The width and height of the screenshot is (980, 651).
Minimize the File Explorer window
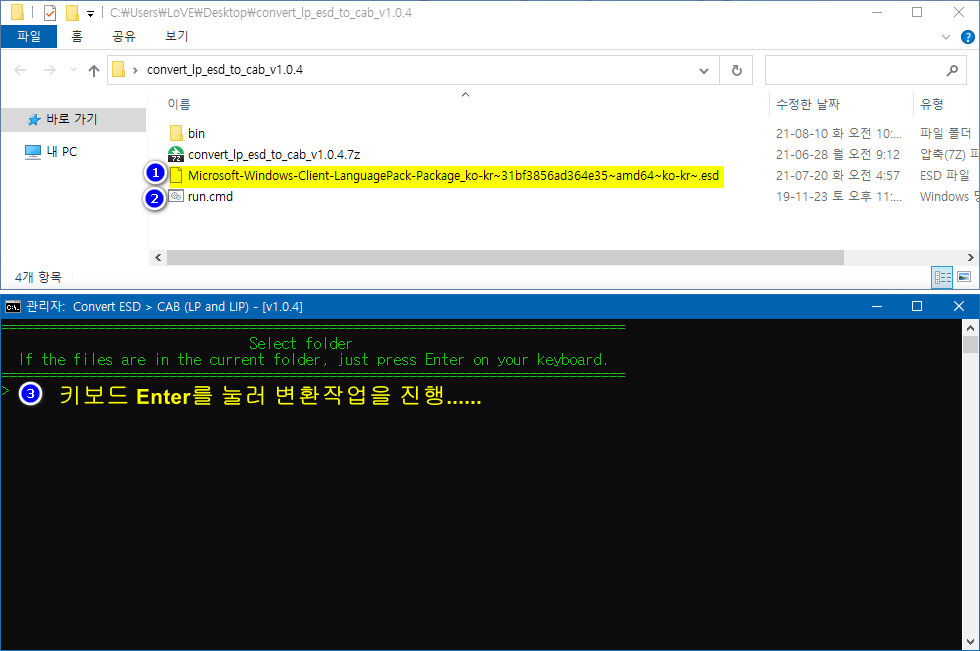[x=877, y=12]
